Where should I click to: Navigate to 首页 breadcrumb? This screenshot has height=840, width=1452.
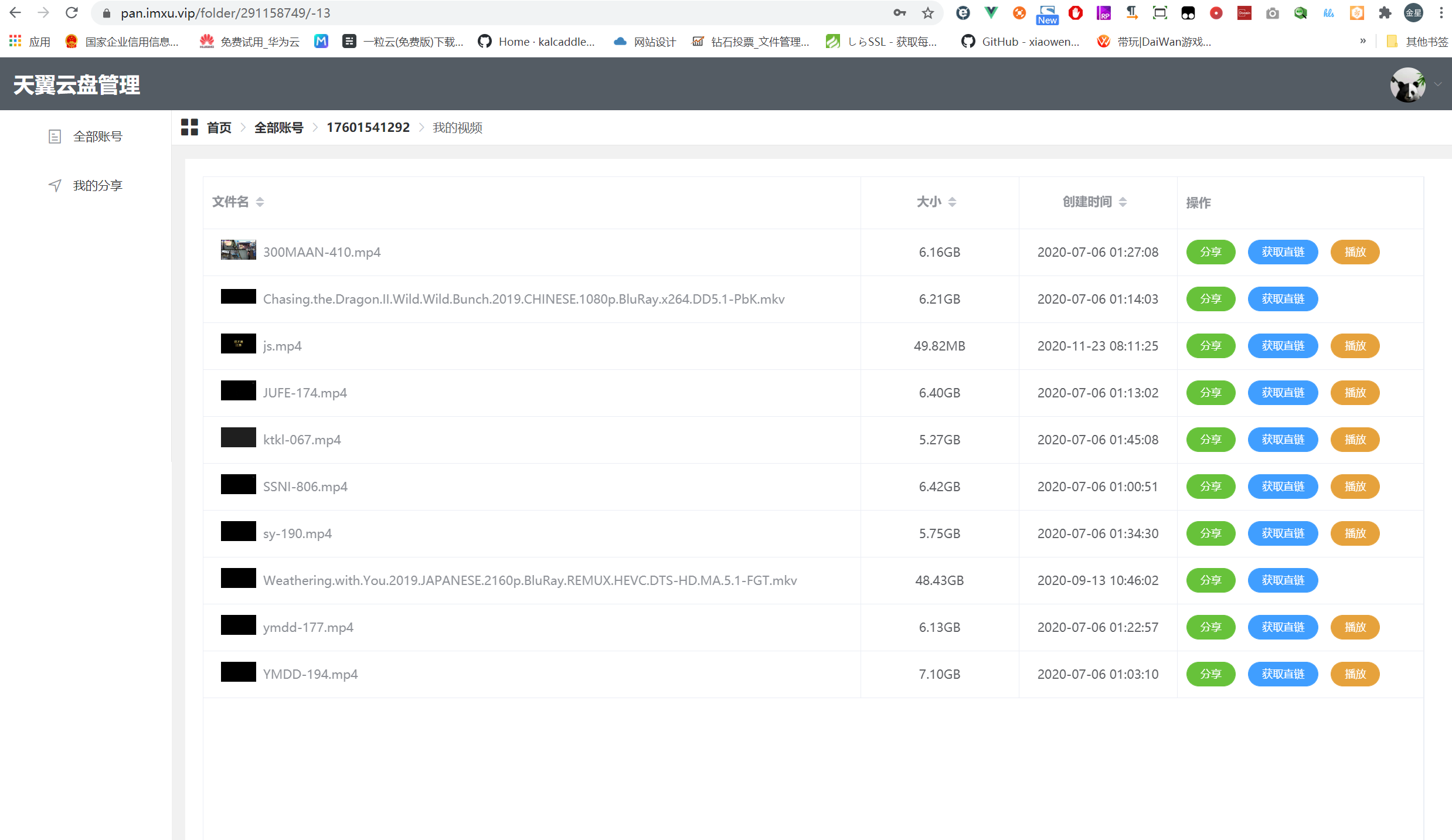pos(219,127)
